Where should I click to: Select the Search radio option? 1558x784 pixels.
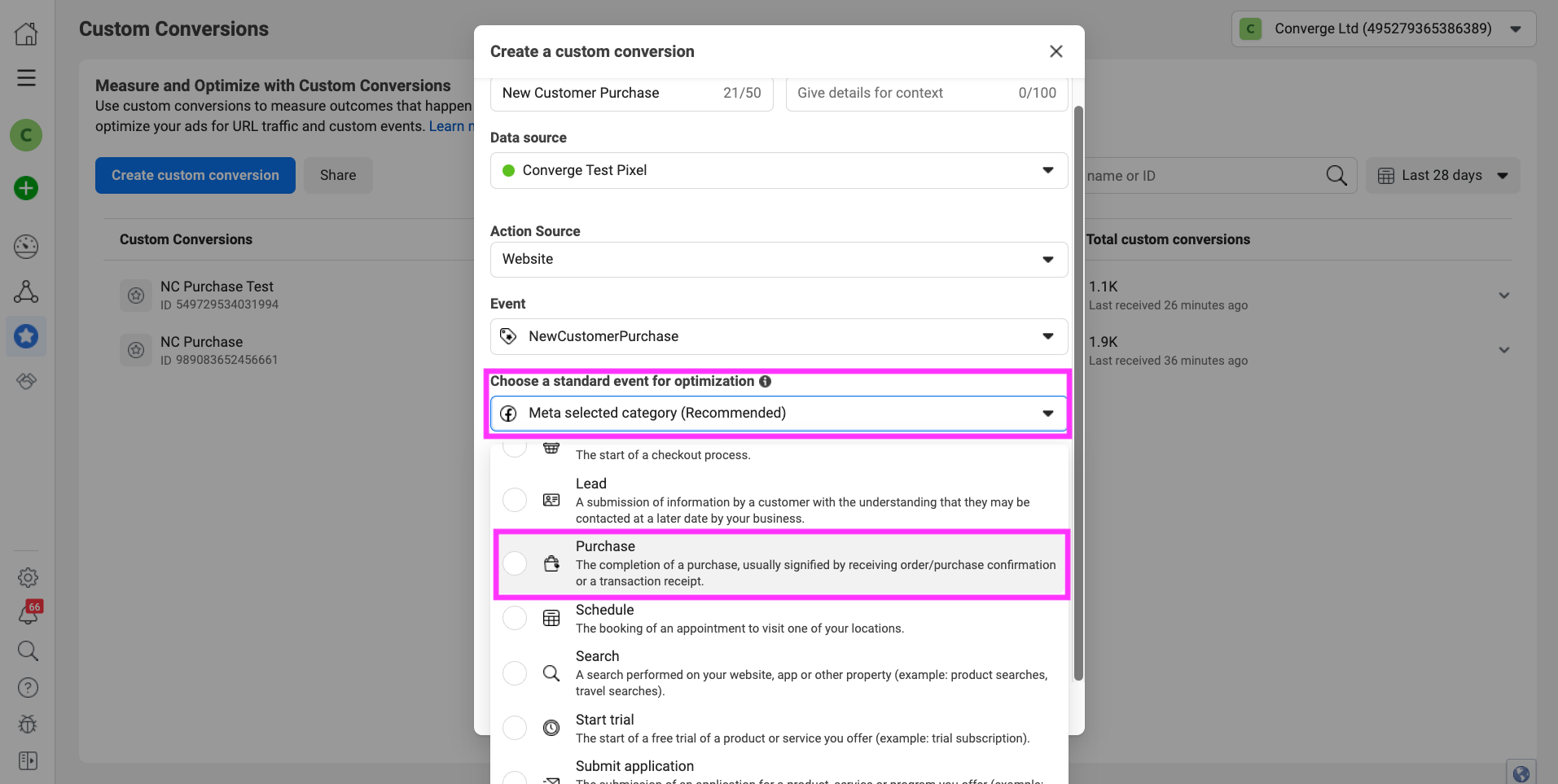[515, 673]
